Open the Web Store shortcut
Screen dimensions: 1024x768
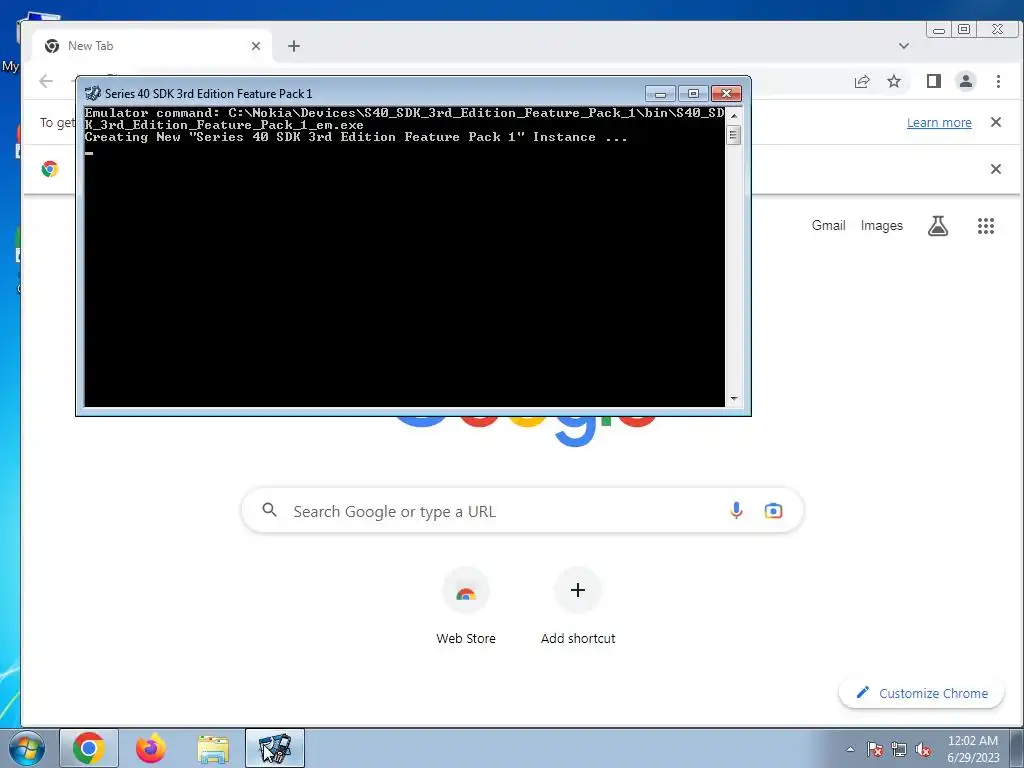click(x=466, y=606)
